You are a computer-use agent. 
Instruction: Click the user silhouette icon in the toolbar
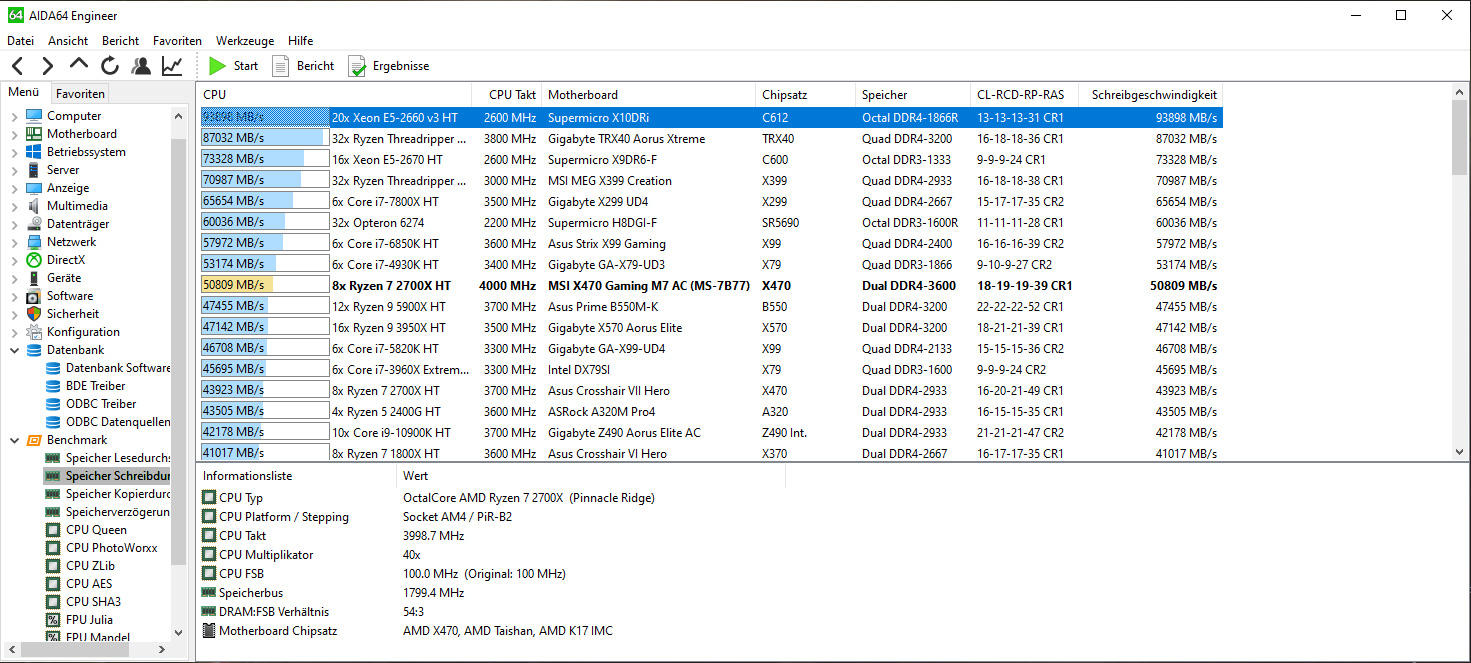(x=141, y=66)
